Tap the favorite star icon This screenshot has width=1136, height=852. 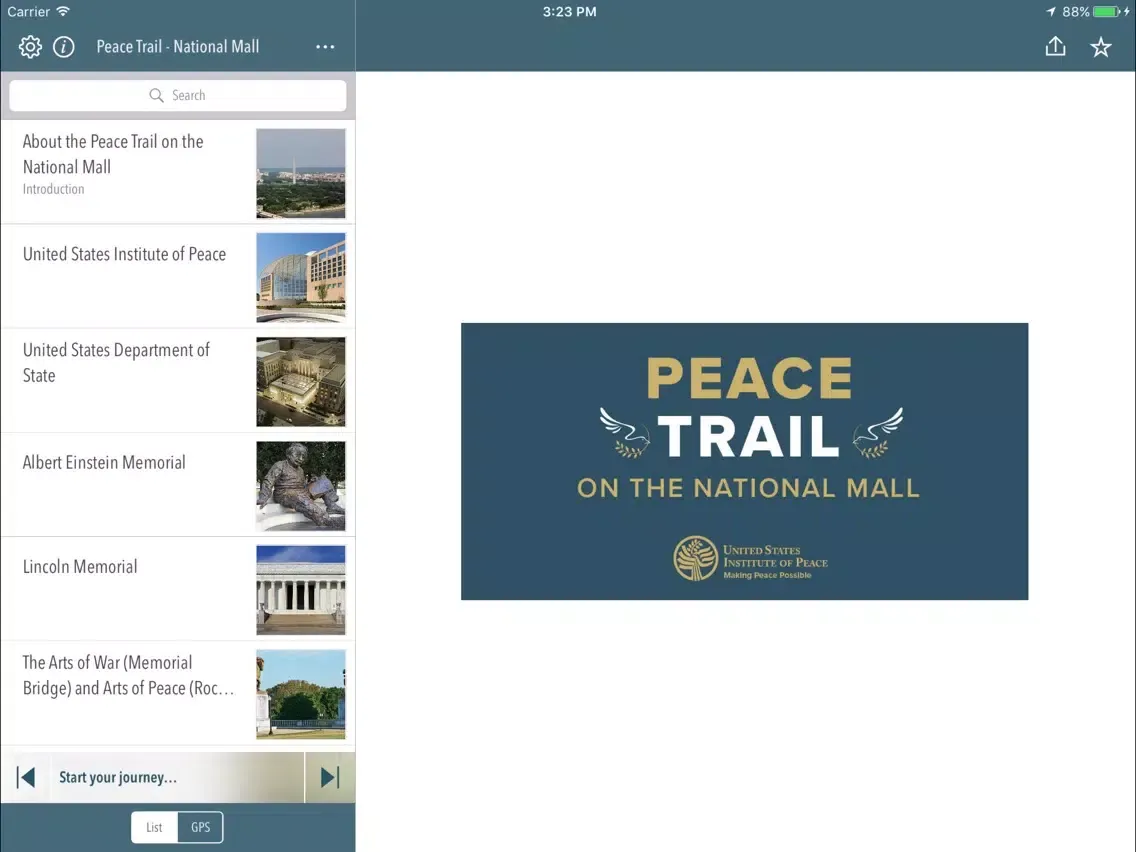tap(1100, 47)
